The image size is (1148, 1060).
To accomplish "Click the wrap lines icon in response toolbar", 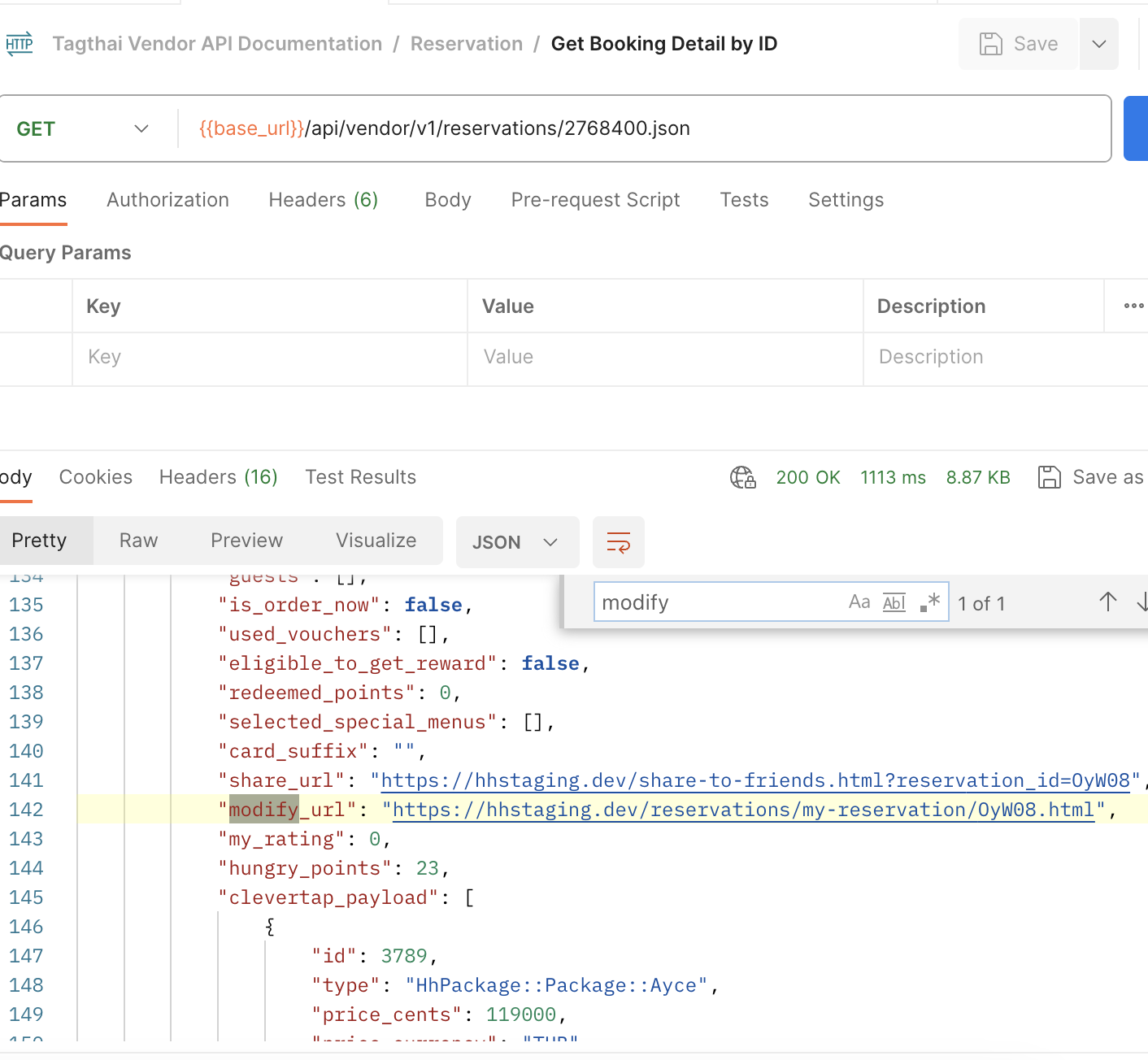I will click(x=618, y=542).
